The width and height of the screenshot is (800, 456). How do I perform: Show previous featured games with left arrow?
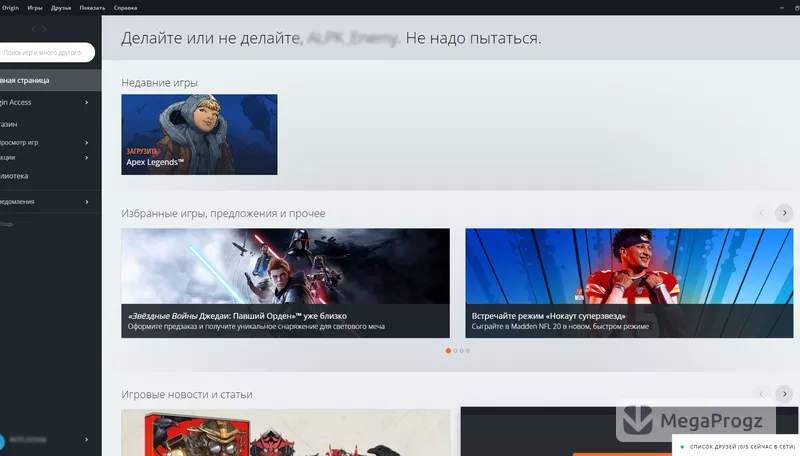point(761,213)
